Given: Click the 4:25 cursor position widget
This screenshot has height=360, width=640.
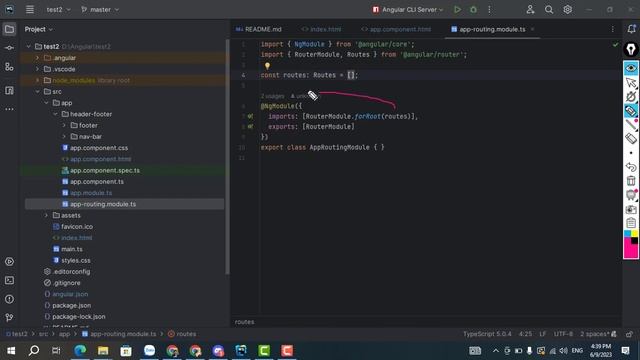Looking at the screenshot, I should [525, 334].
